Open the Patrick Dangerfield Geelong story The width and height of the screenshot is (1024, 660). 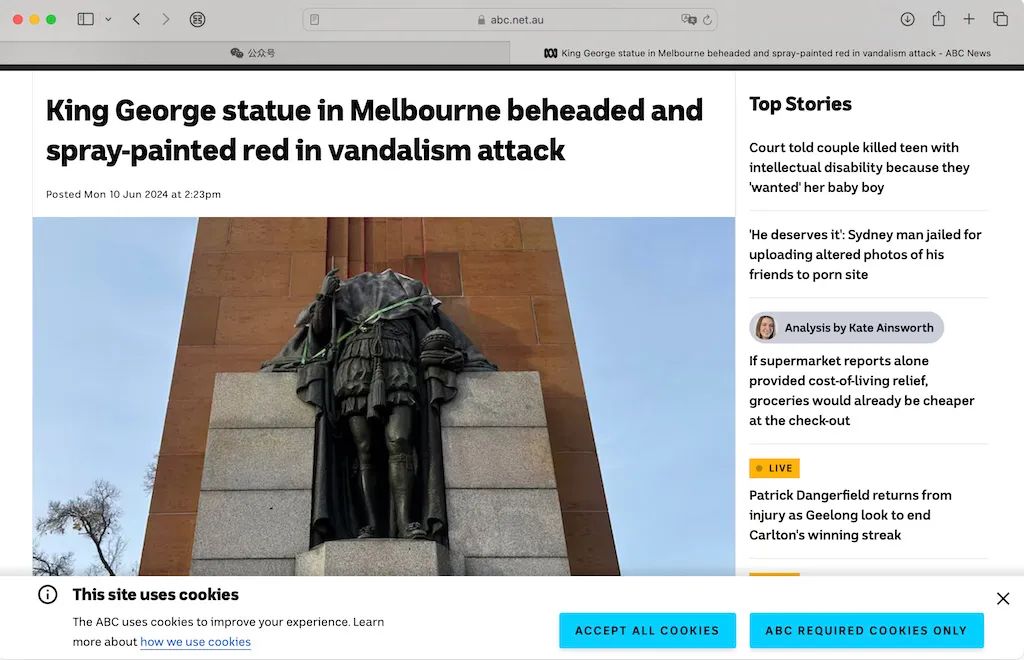(850, 515)
